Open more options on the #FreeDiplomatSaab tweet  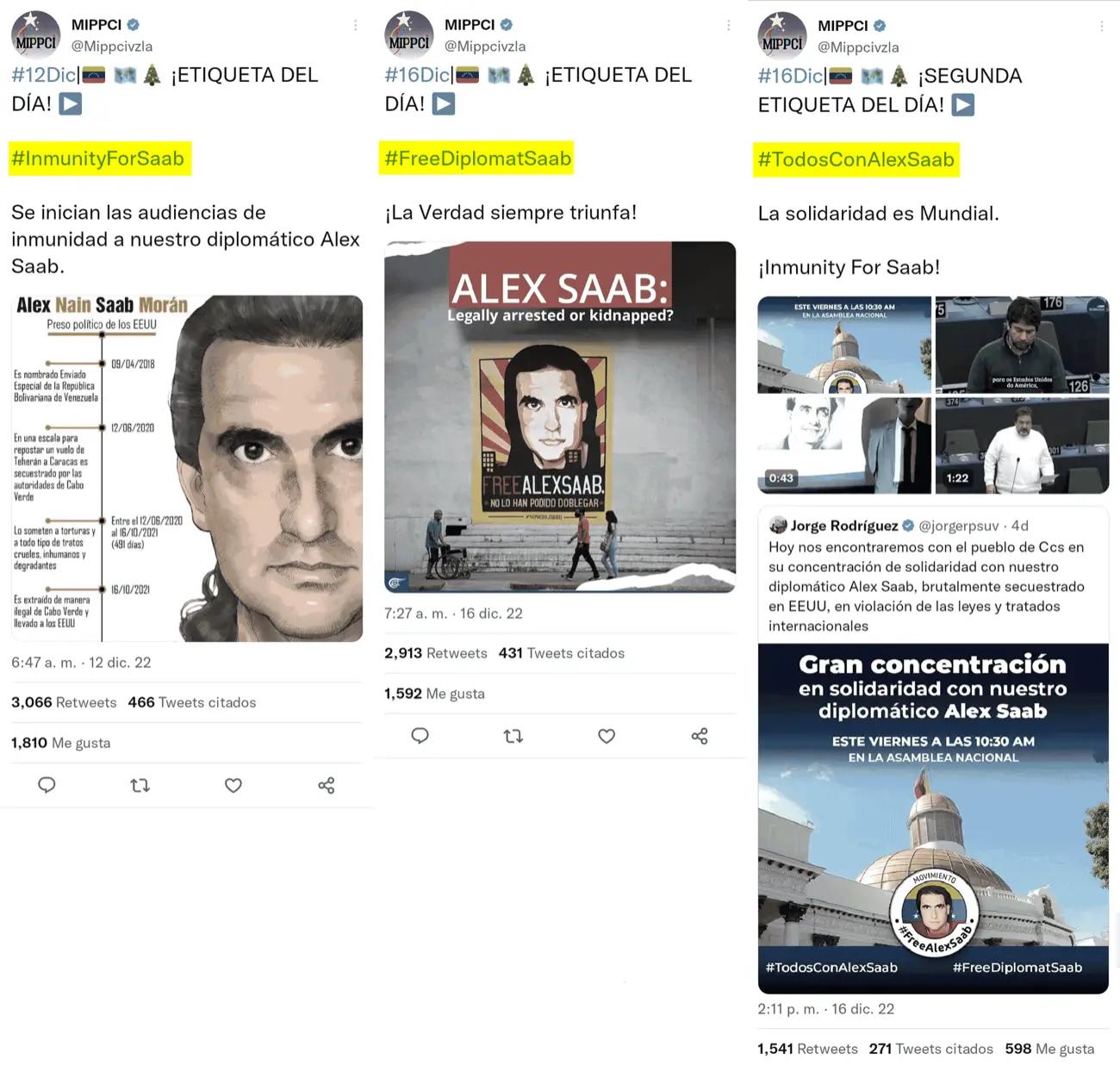(729, 26)
